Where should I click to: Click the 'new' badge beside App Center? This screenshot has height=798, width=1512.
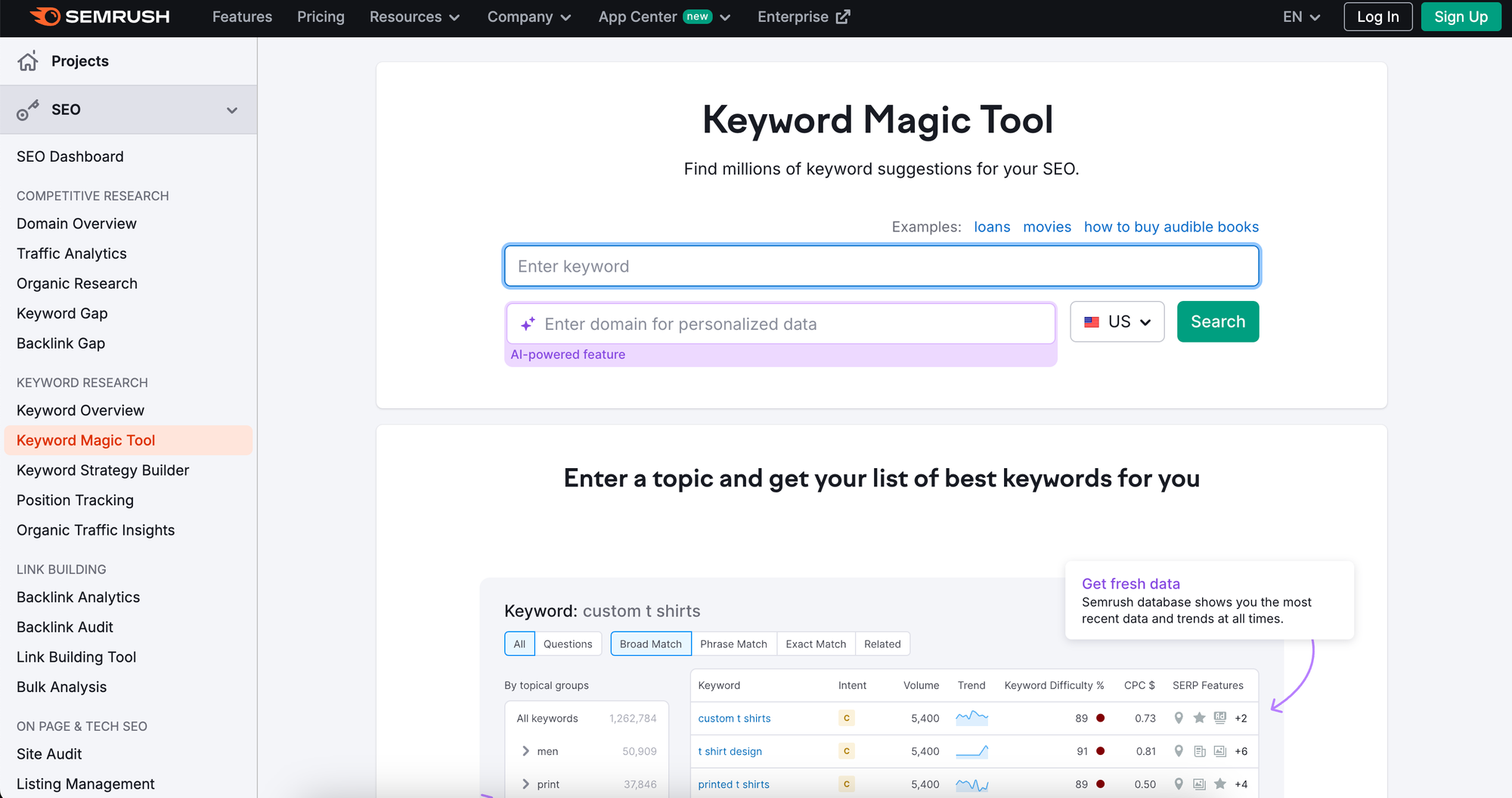697,17
